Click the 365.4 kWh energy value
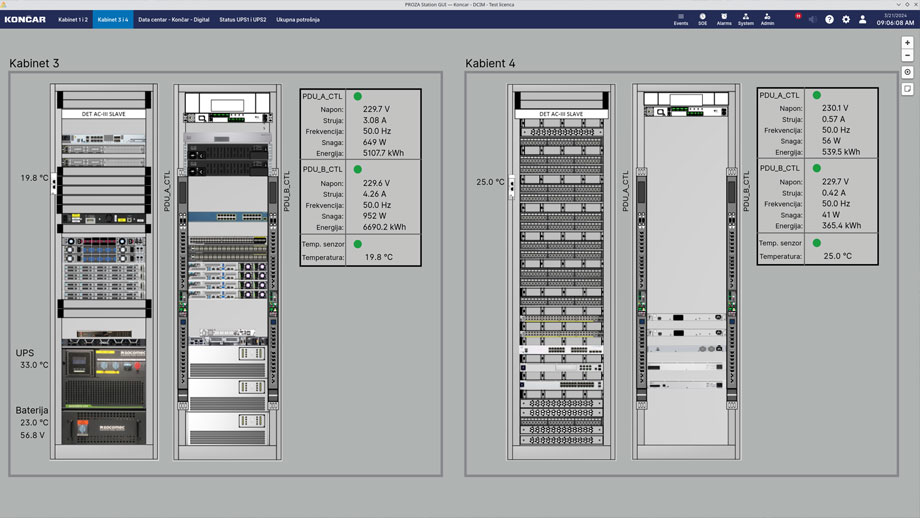 click(841, 226)
